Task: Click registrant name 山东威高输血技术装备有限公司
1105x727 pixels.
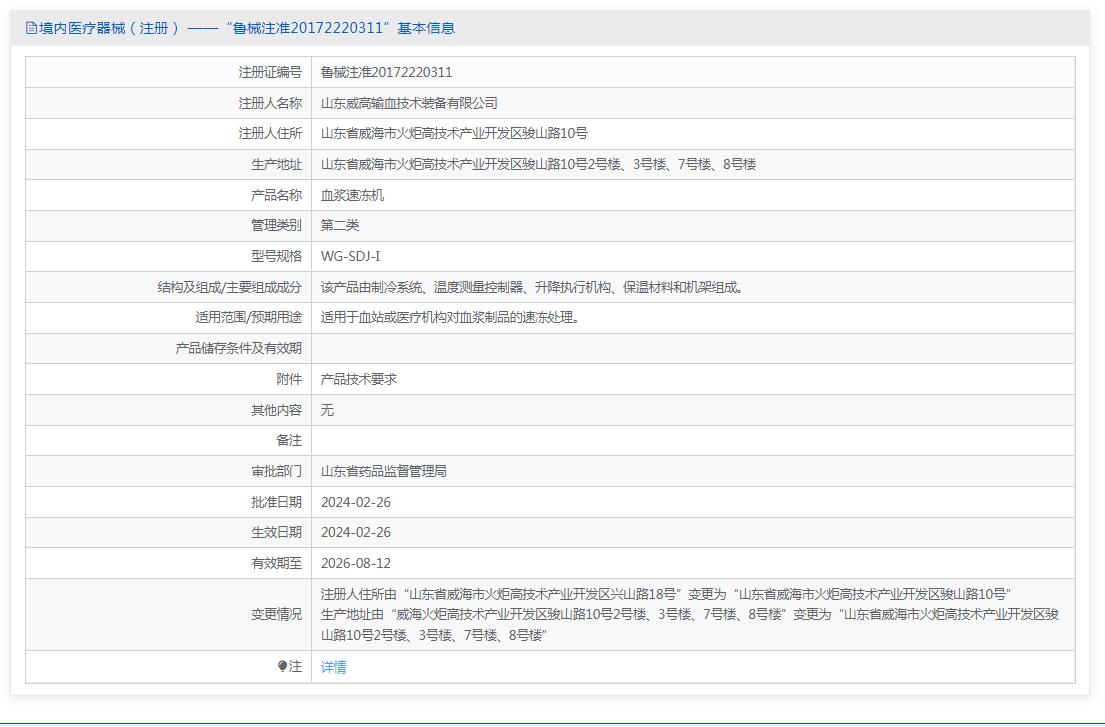Action: click(x=409, y=103)
